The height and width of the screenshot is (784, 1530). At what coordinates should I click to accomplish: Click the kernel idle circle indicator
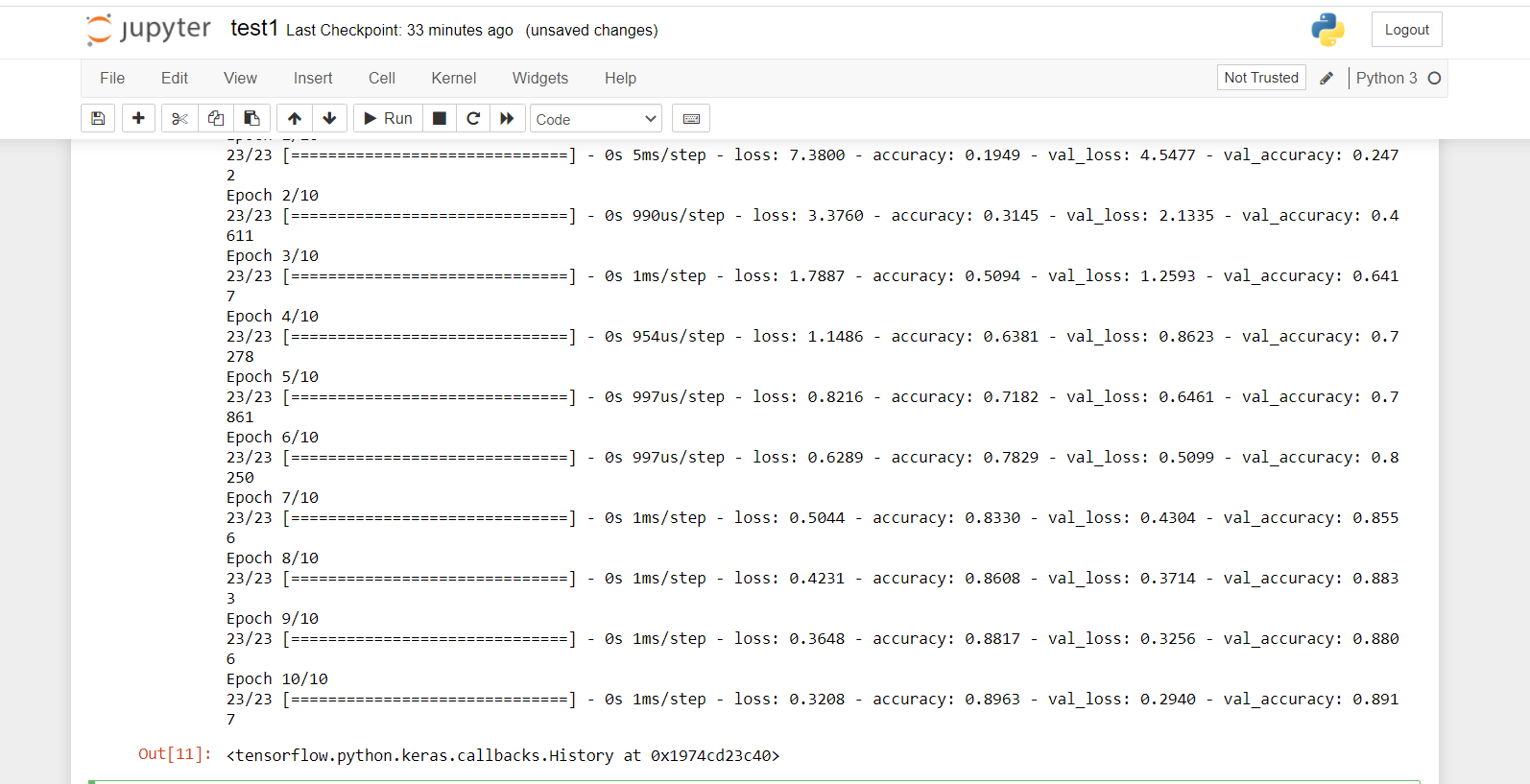pyautogui.click(x=1434, y=78)
